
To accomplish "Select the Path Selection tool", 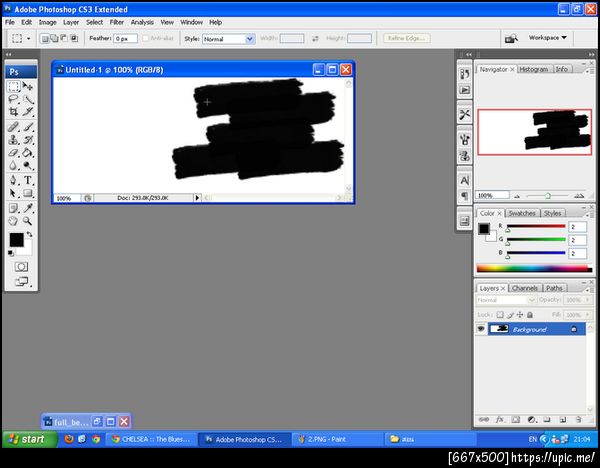I will (13, 193).
